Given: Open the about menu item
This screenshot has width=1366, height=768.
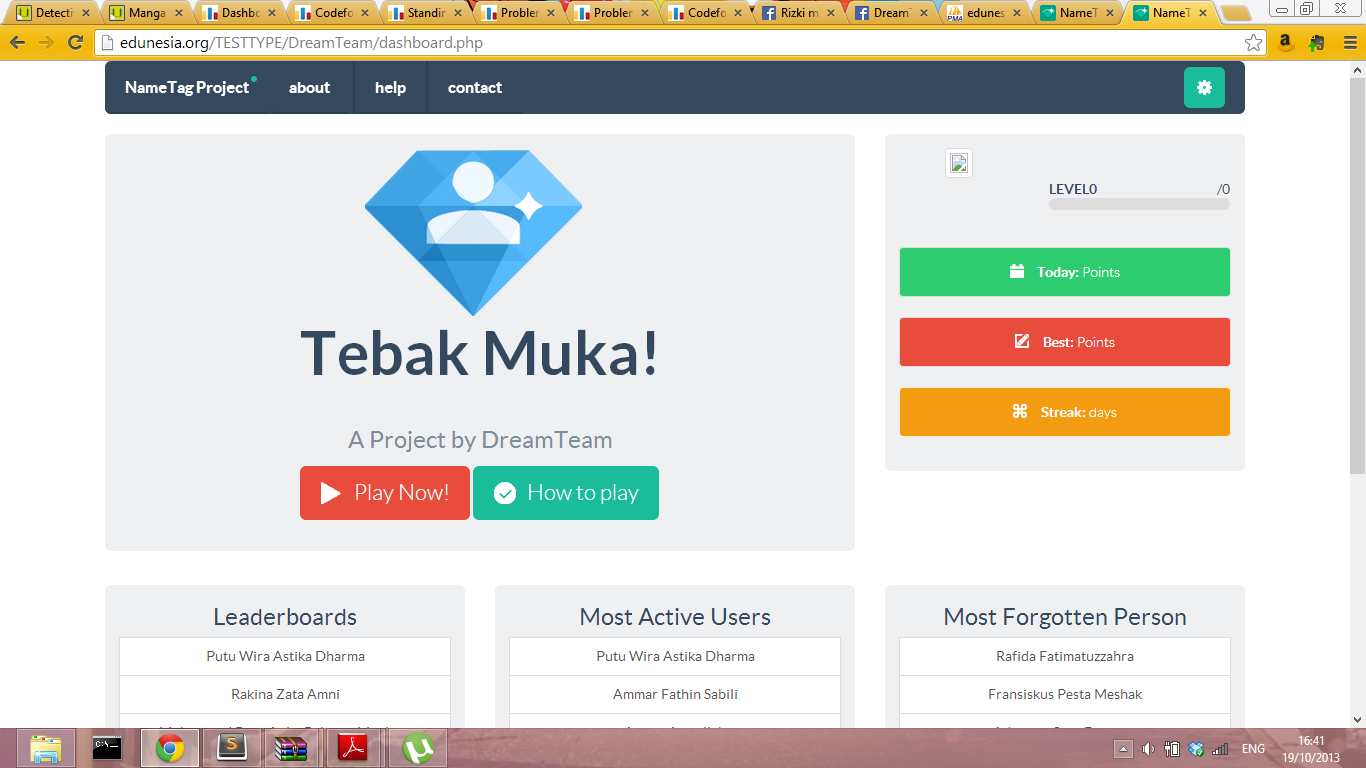Looking at the screenshot, I should (309, 88).
